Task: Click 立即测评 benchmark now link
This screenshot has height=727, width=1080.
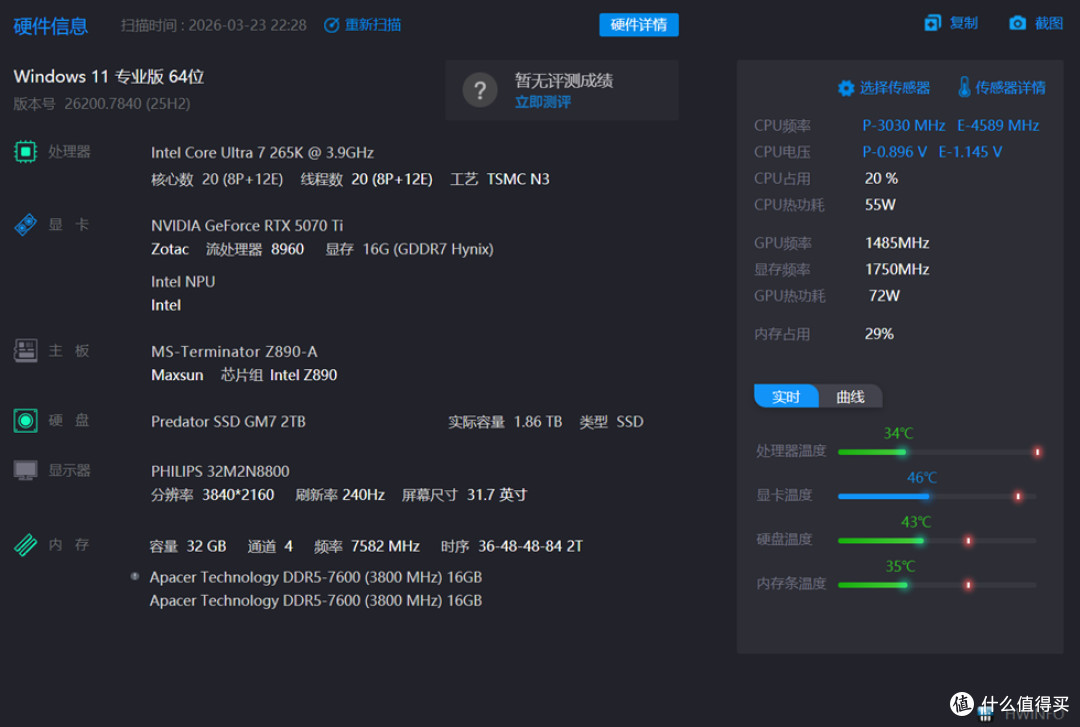Action: point(543,103)
